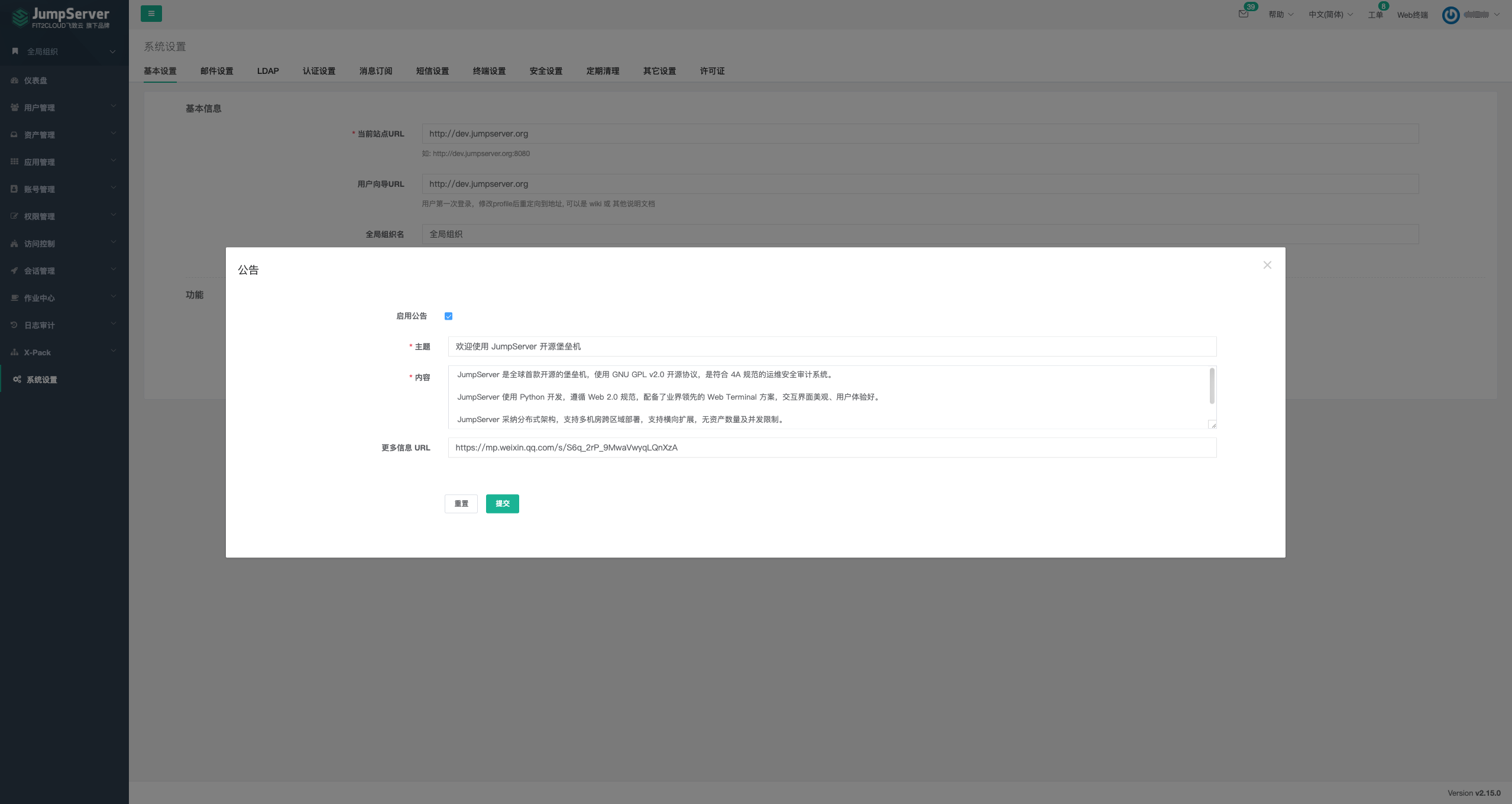Toggle the sidebar collapse hamburger button

click(x=151, y=14)
